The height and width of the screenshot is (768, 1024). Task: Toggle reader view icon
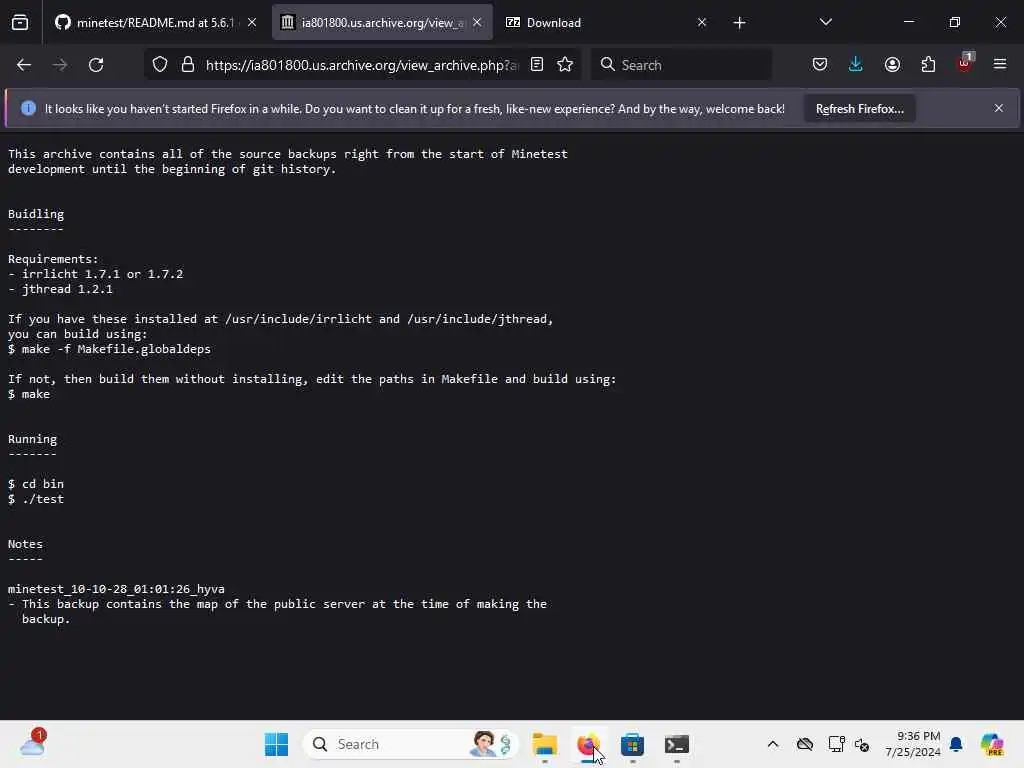click(x=537, y=65)
